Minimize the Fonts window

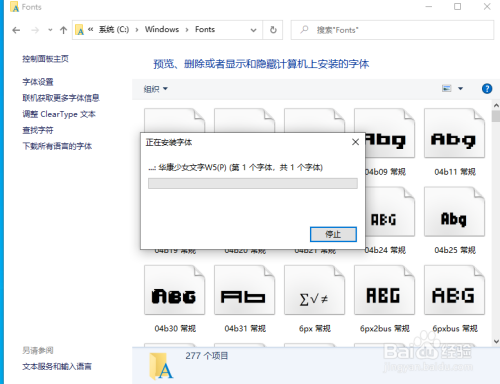429,6
